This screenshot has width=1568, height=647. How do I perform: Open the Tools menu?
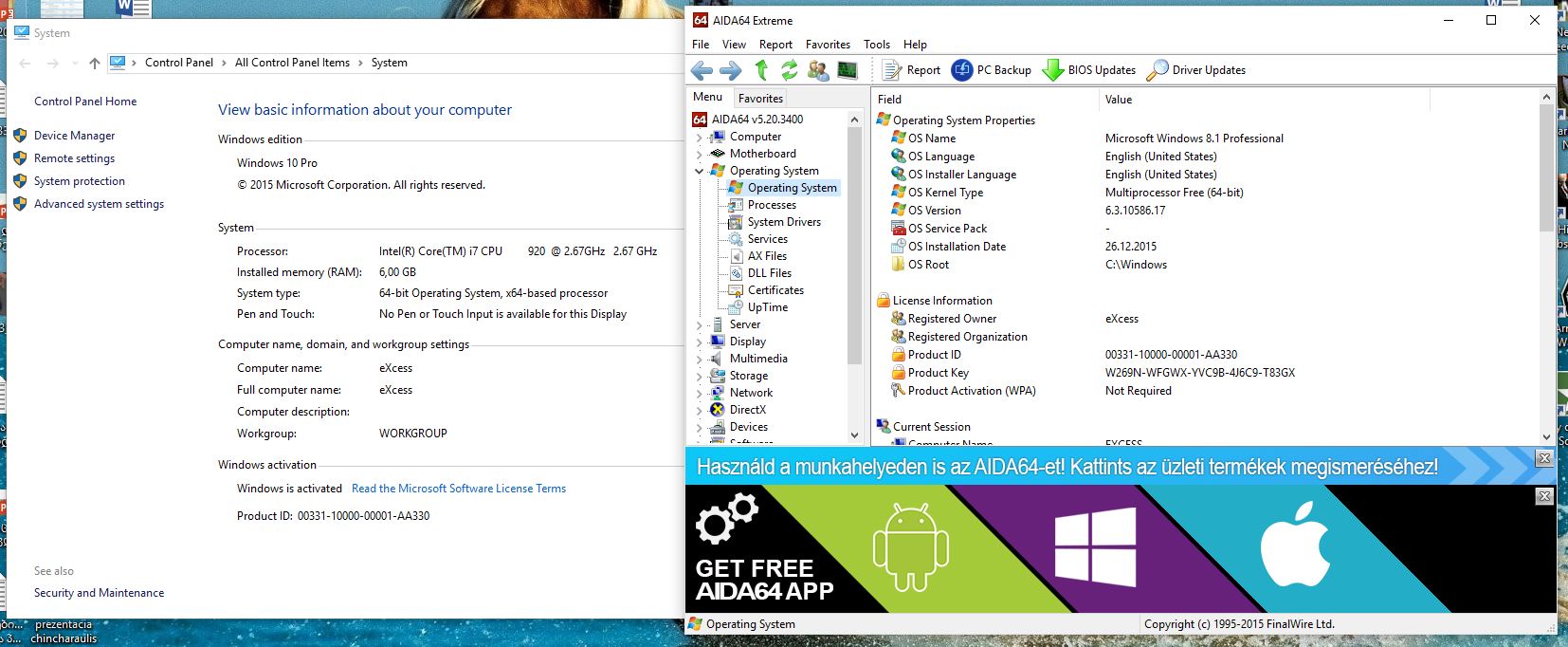[876, 45]
